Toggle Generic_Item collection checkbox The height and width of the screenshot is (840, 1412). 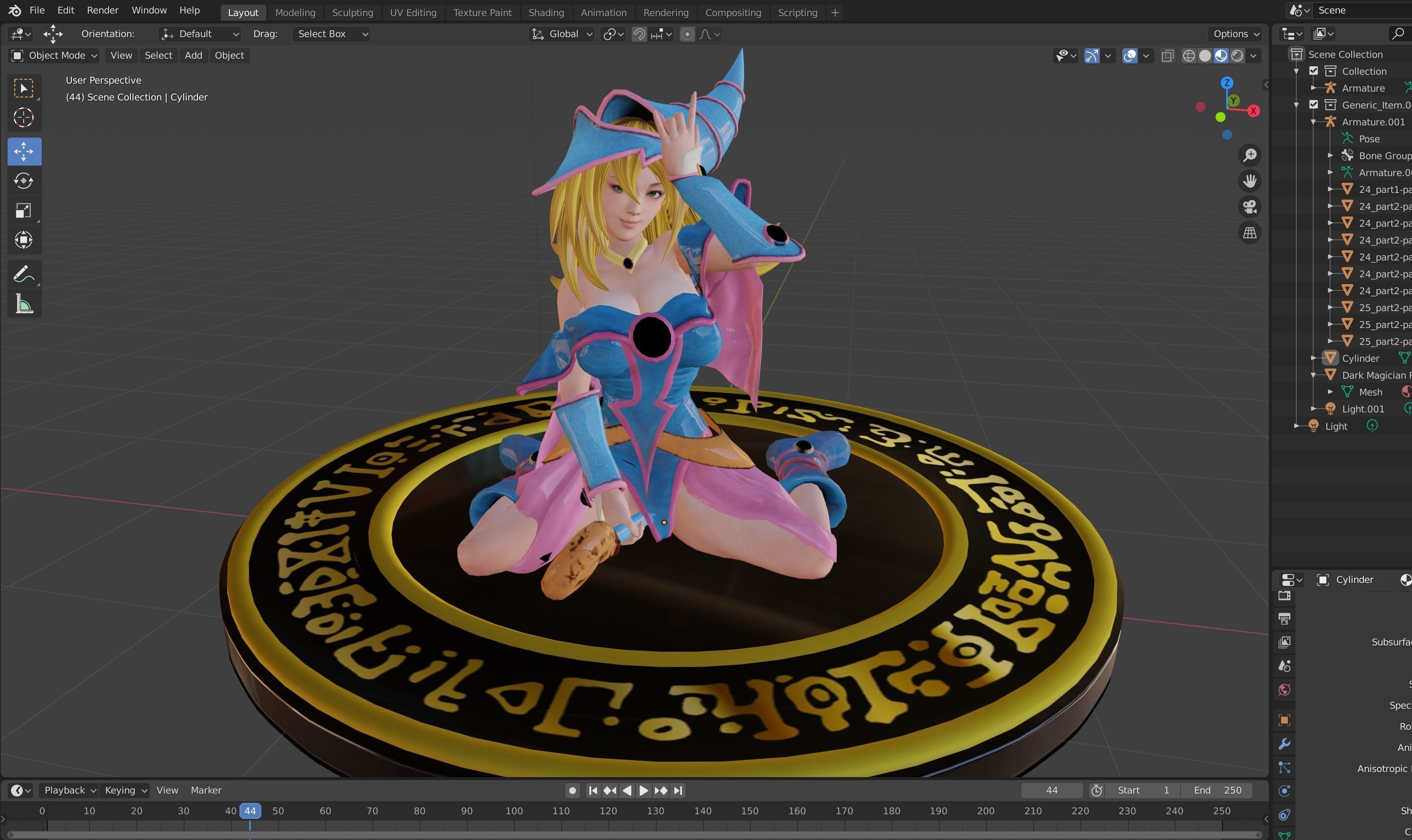(1314, 105)
